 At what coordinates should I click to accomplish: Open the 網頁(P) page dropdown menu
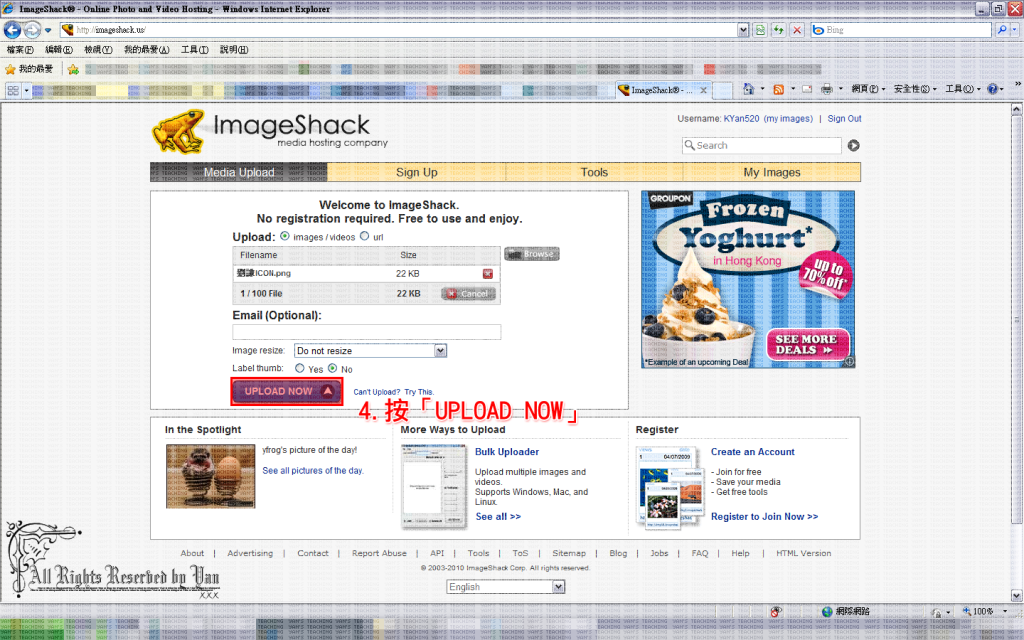tap(868, 89)
